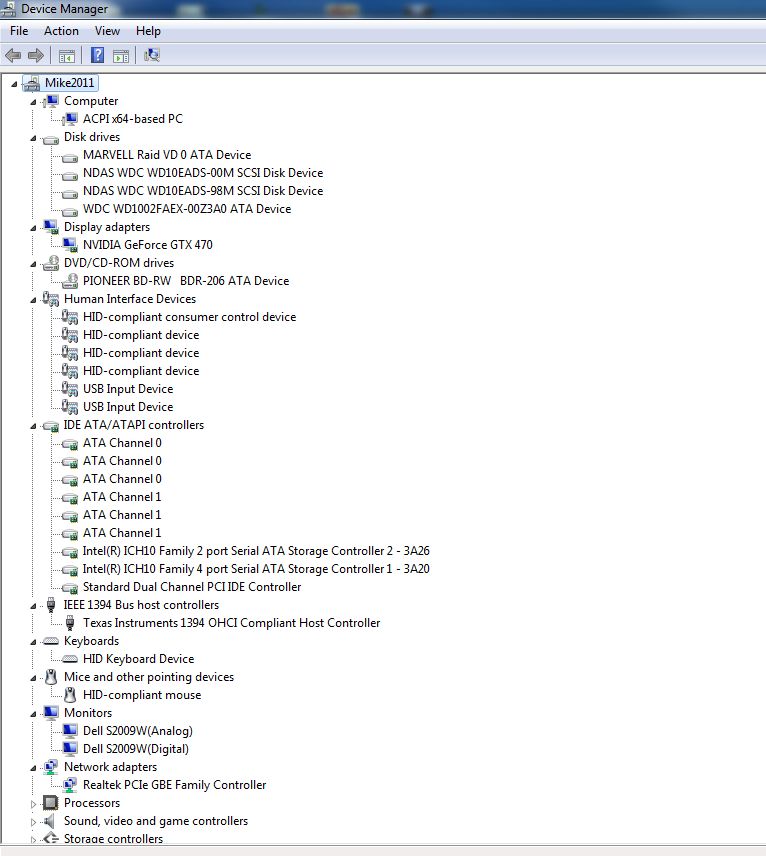This screenshot has height=856, width=766.
Task: Collapse the Disk drives category
Action: point(33,138)
